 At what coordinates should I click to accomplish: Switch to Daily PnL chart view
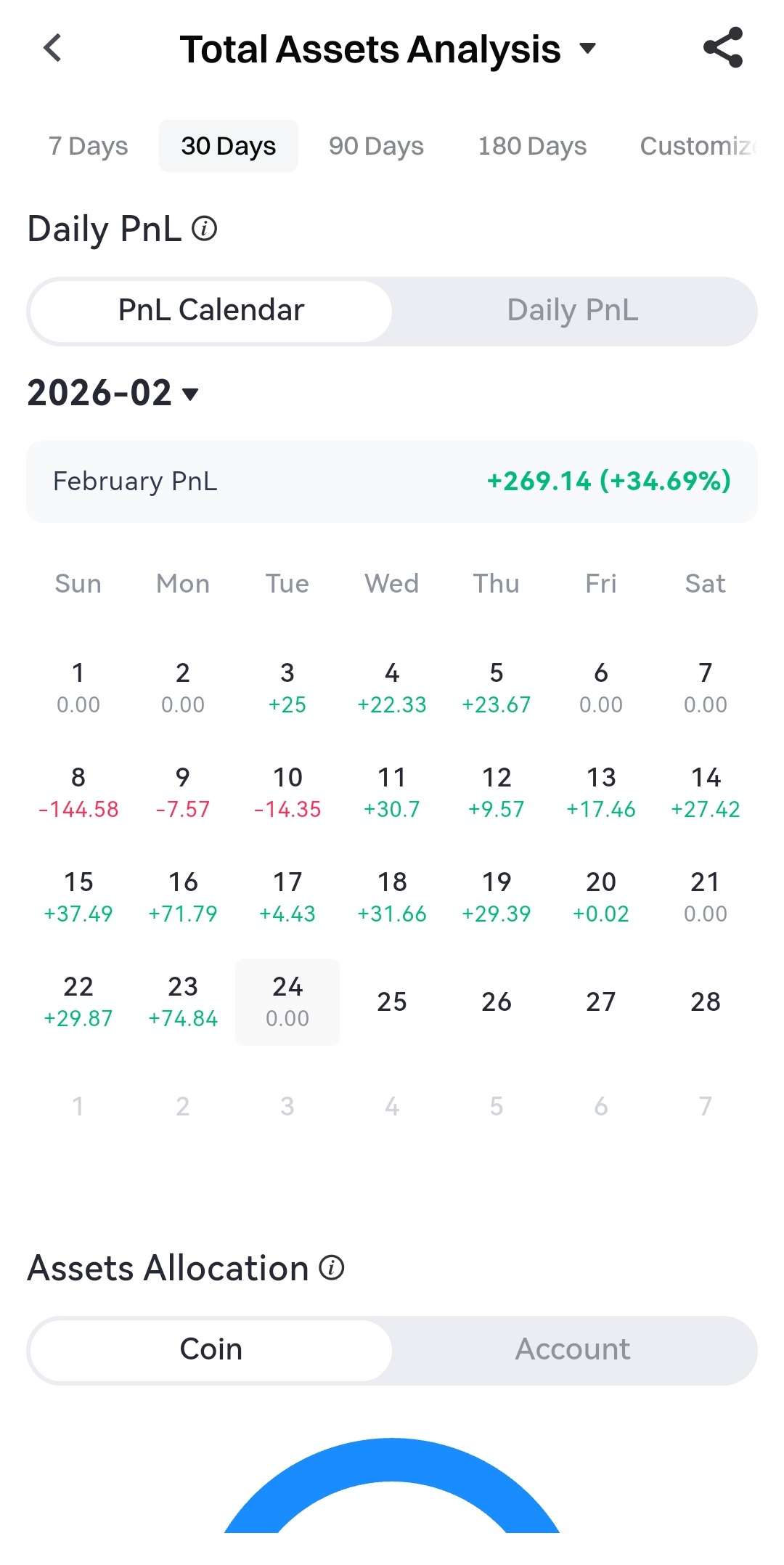[x=573, y=311]
